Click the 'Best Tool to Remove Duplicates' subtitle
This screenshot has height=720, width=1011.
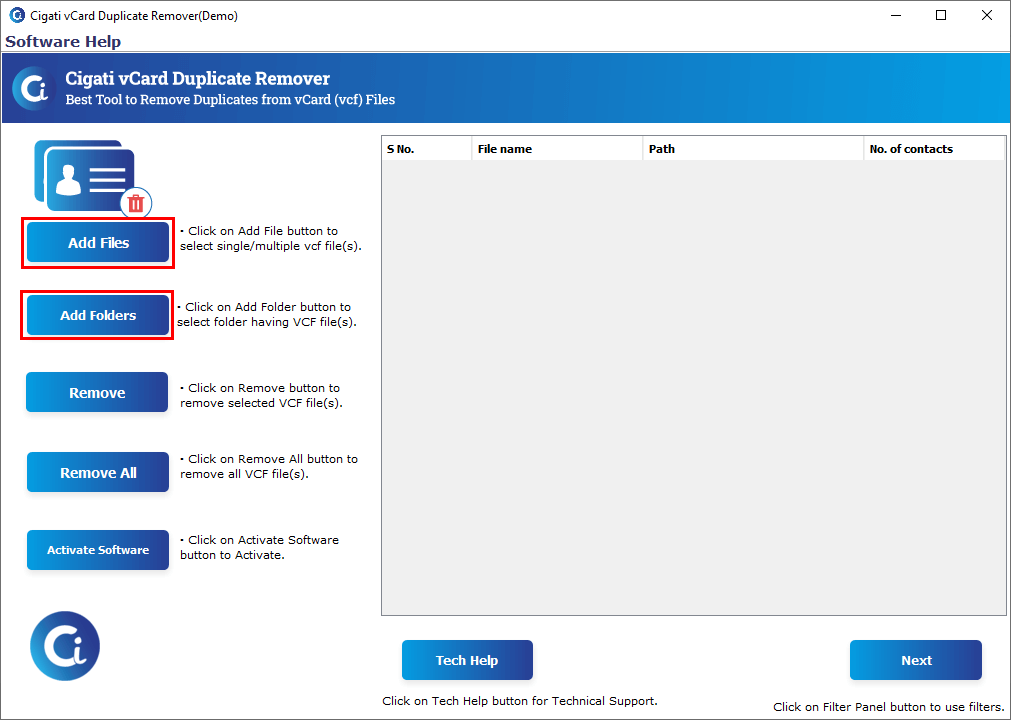(x=230, y=100)
